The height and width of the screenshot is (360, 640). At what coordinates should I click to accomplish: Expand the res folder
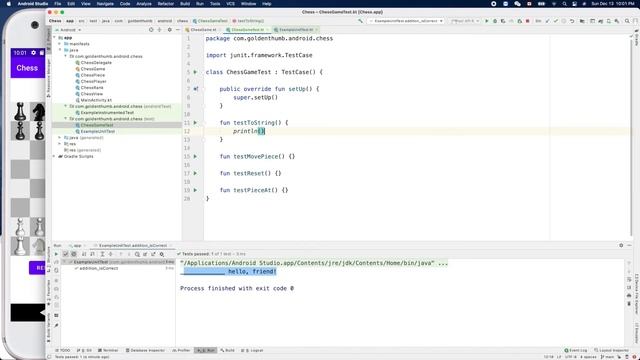(x=60, y=144)
